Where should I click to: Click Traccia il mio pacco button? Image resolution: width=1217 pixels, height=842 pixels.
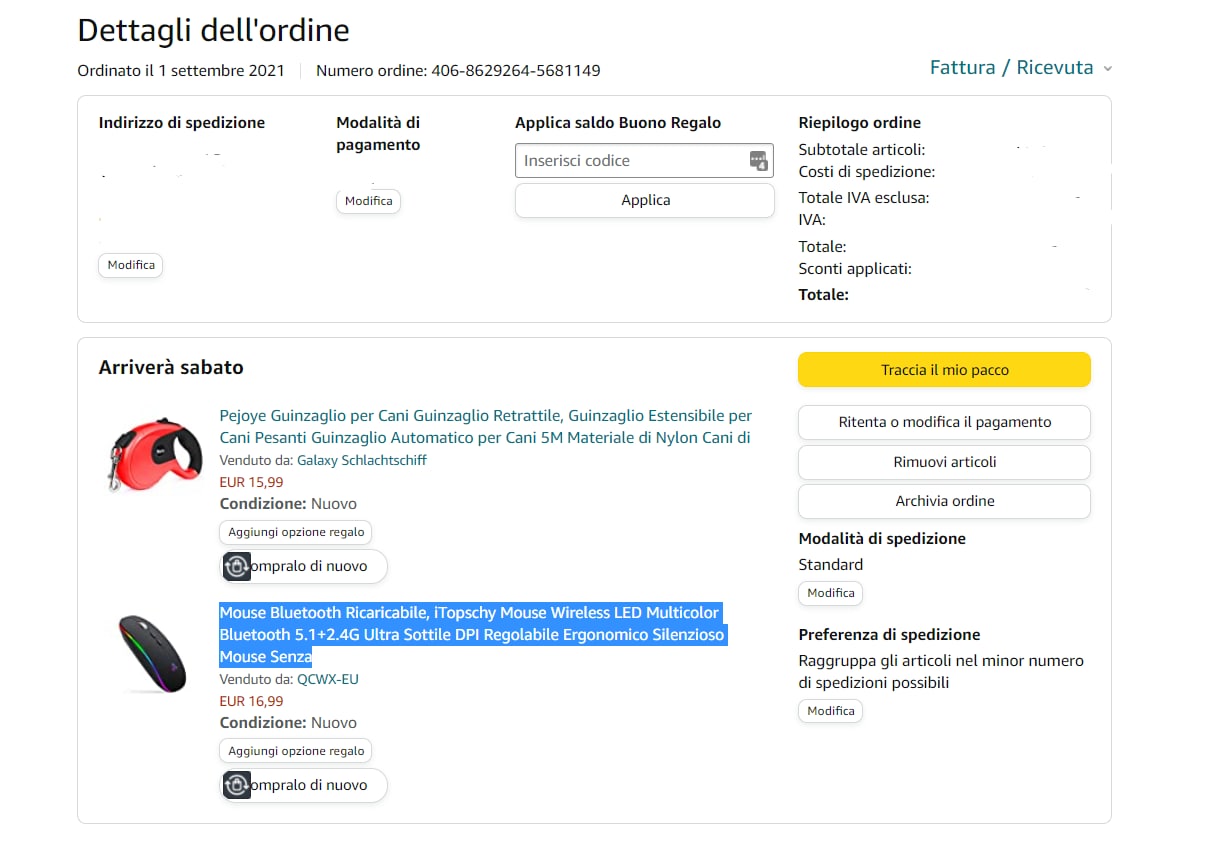click(x=944, y=370)
